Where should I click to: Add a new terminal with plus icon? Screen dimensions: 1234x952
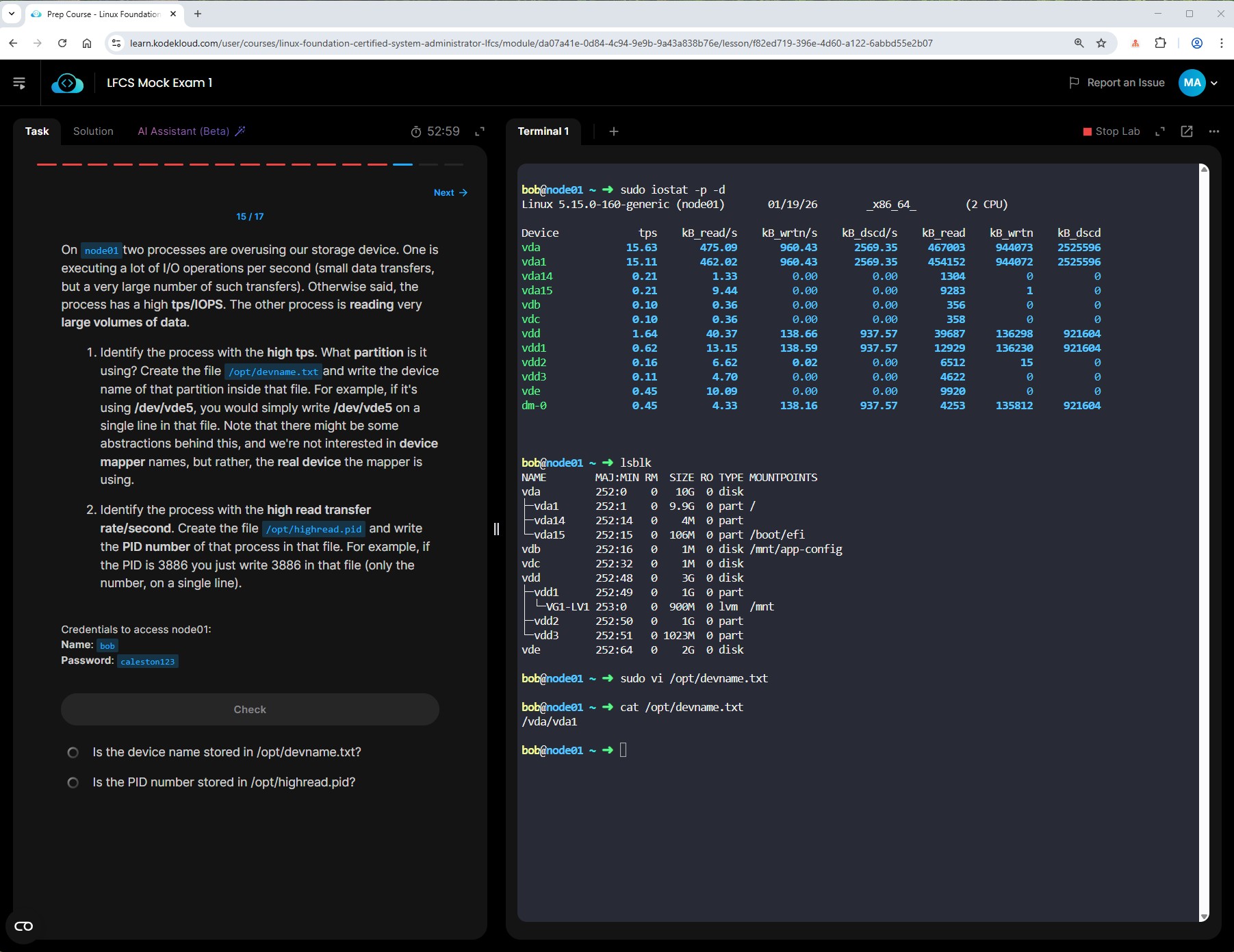click(614, 131)
